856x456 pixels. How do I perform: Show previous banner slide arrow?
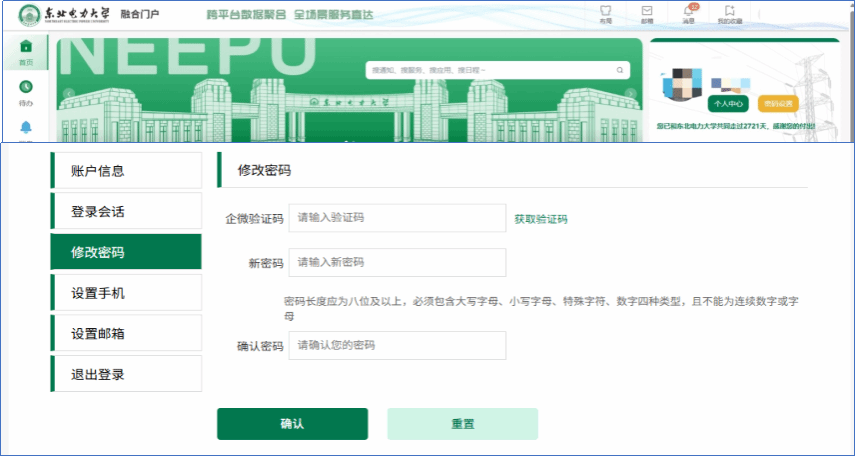(69, 93)
